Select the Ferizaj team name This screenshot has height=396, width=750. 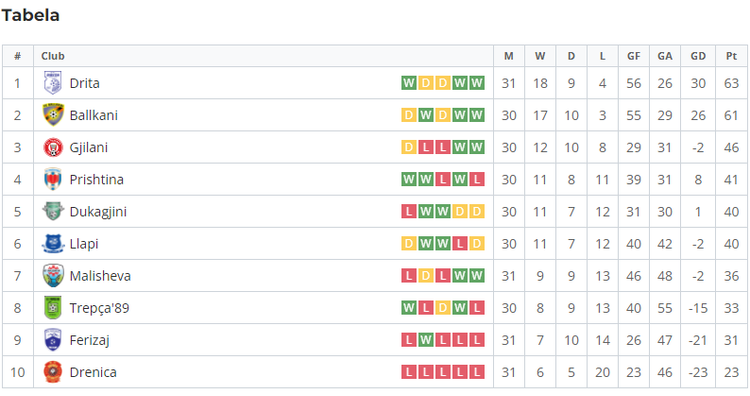click(89, 340)
